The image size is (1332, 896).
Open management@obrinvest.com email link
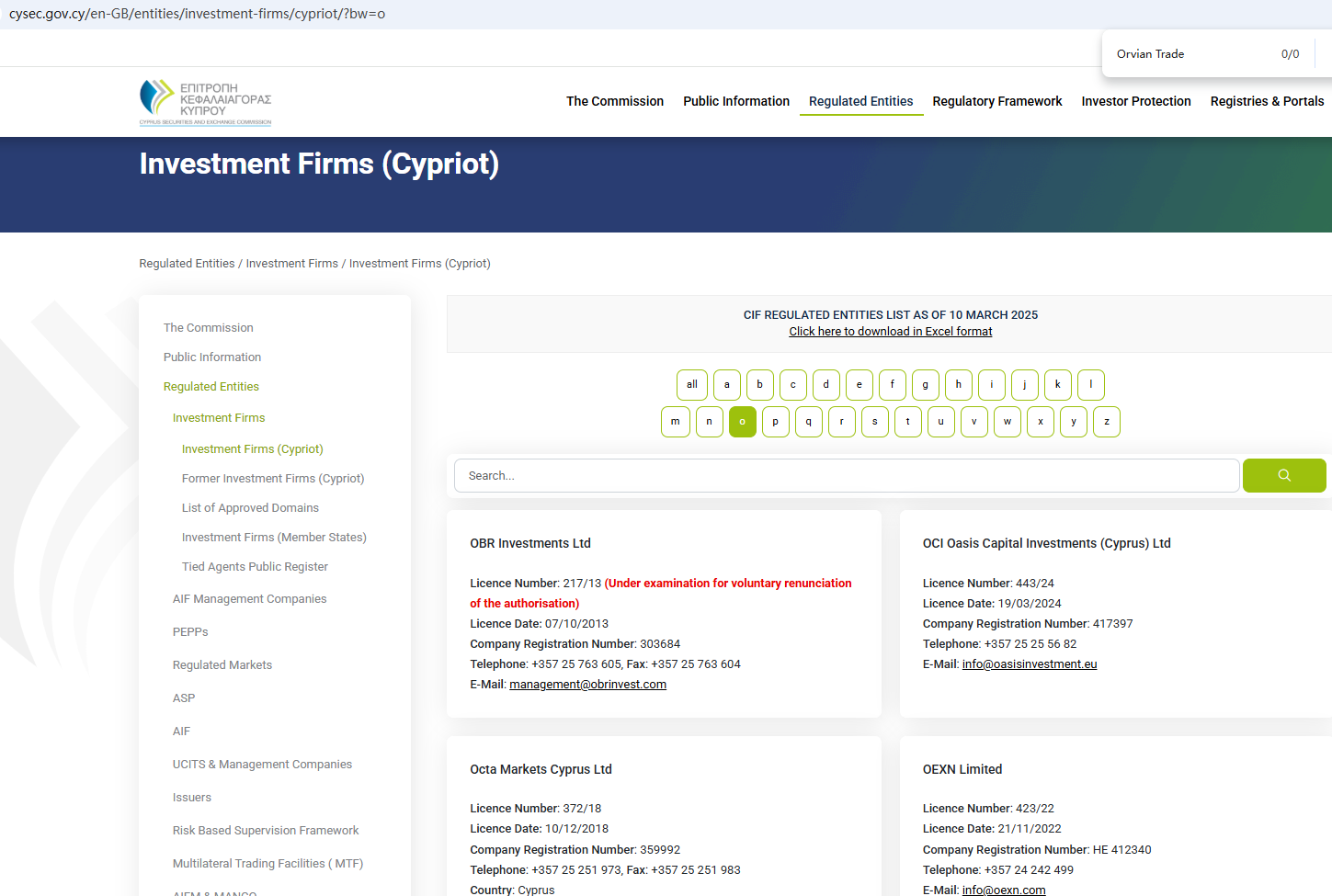tap(587, 685)
